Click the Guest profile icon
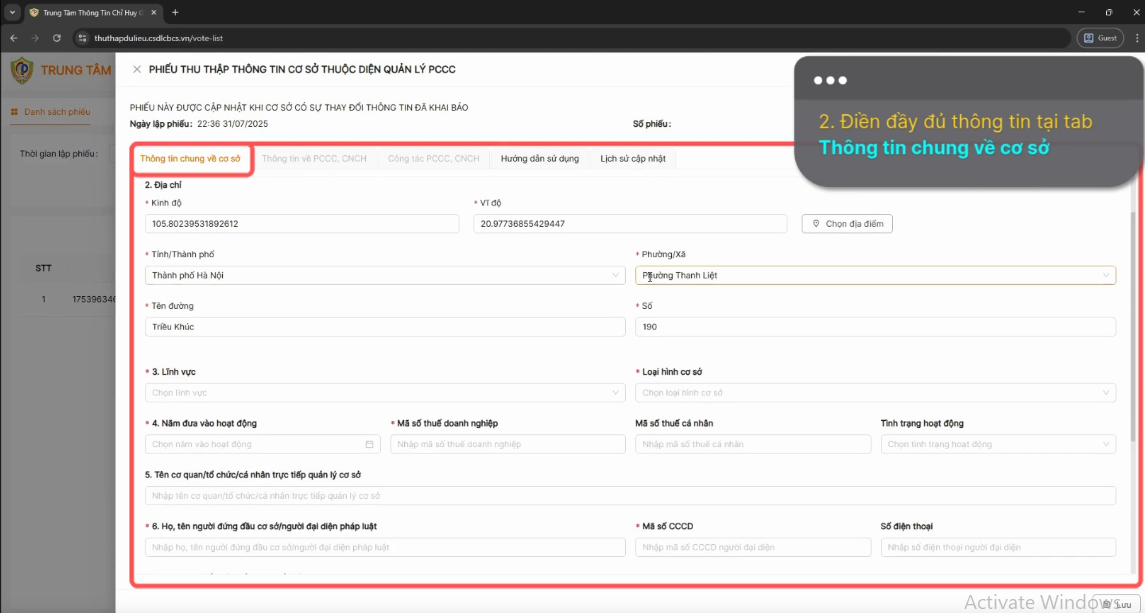This screenshot has width=1145, height=613. (1100, 38)
